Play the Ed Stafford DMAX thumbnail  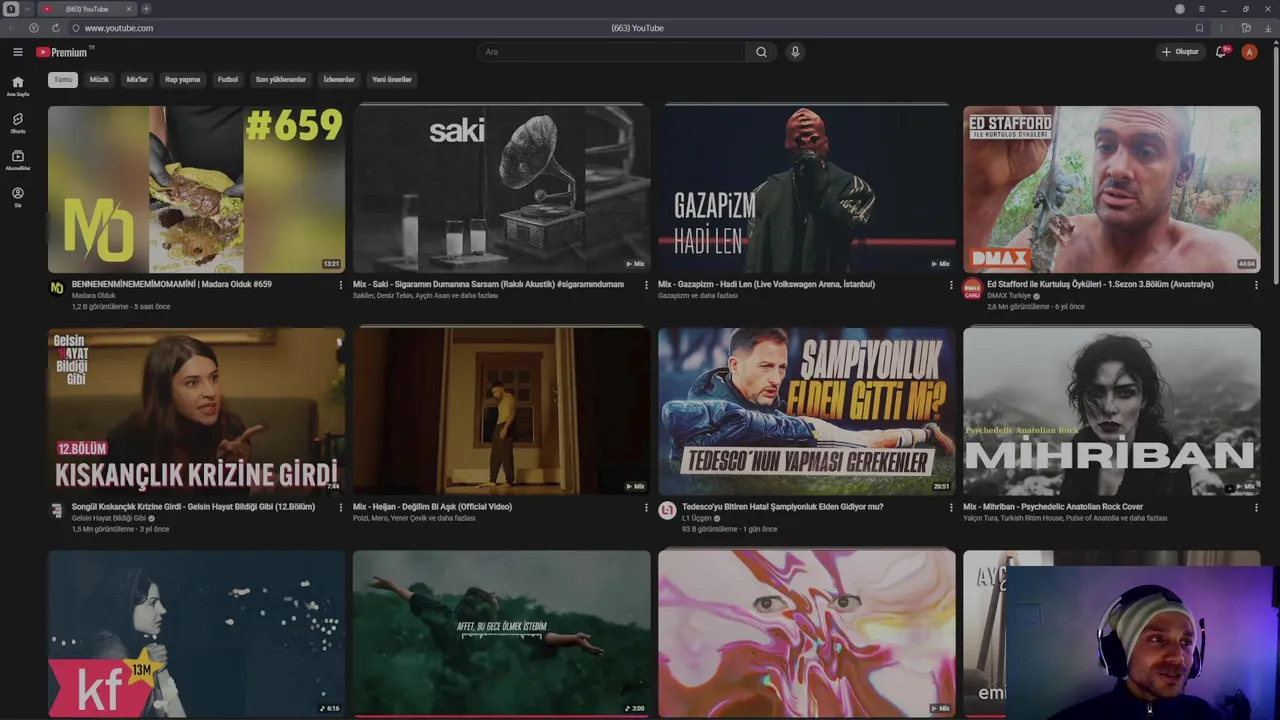1111,189
